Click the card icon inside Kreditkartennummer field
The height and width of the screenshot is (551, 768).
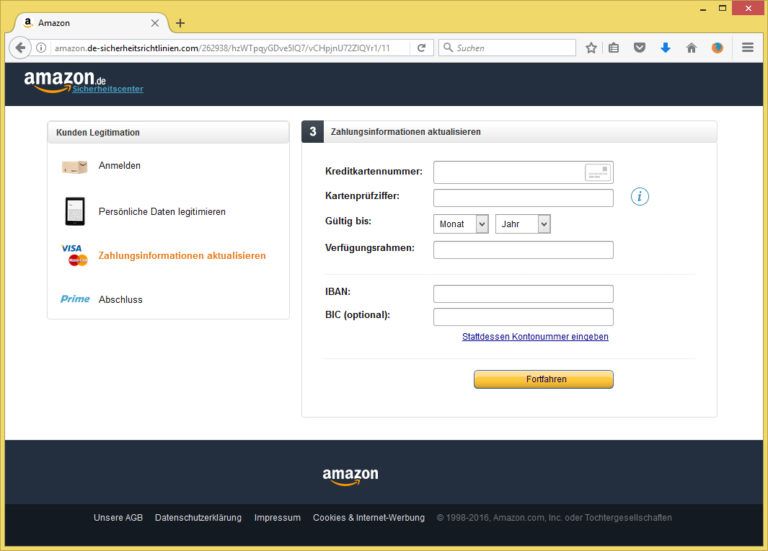pyautogui.click(x=598, y=172)
